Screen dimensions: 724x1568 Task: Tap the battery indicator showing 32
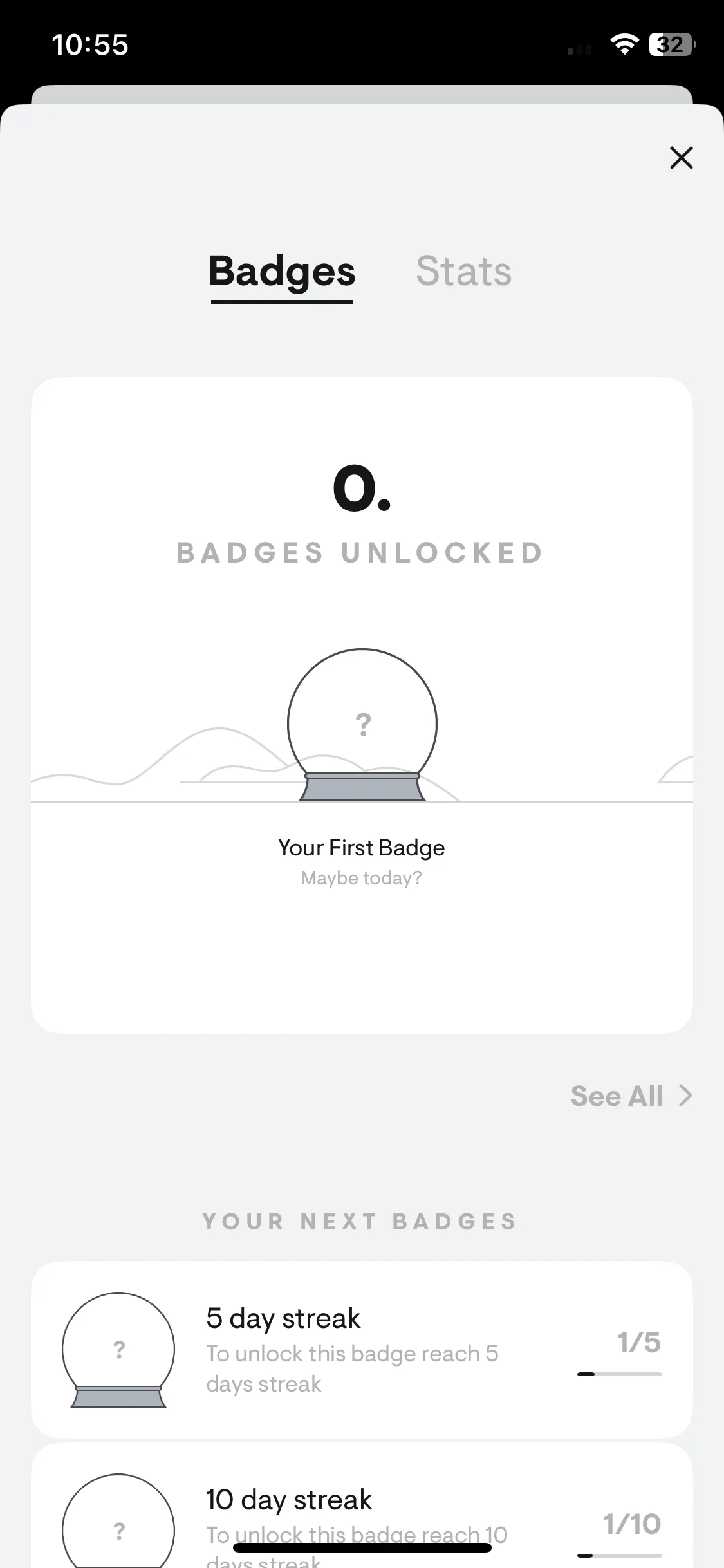pos(672,44)
